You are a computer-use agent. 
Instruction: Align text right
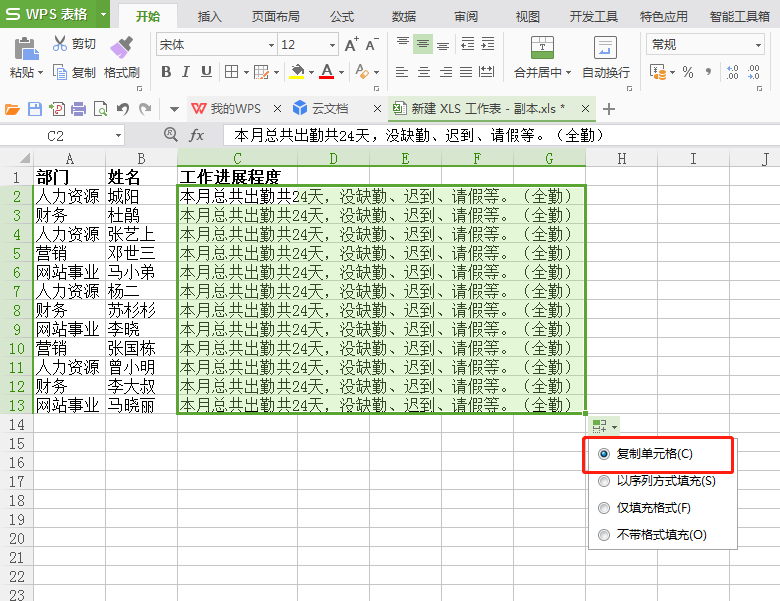point(446,72)
